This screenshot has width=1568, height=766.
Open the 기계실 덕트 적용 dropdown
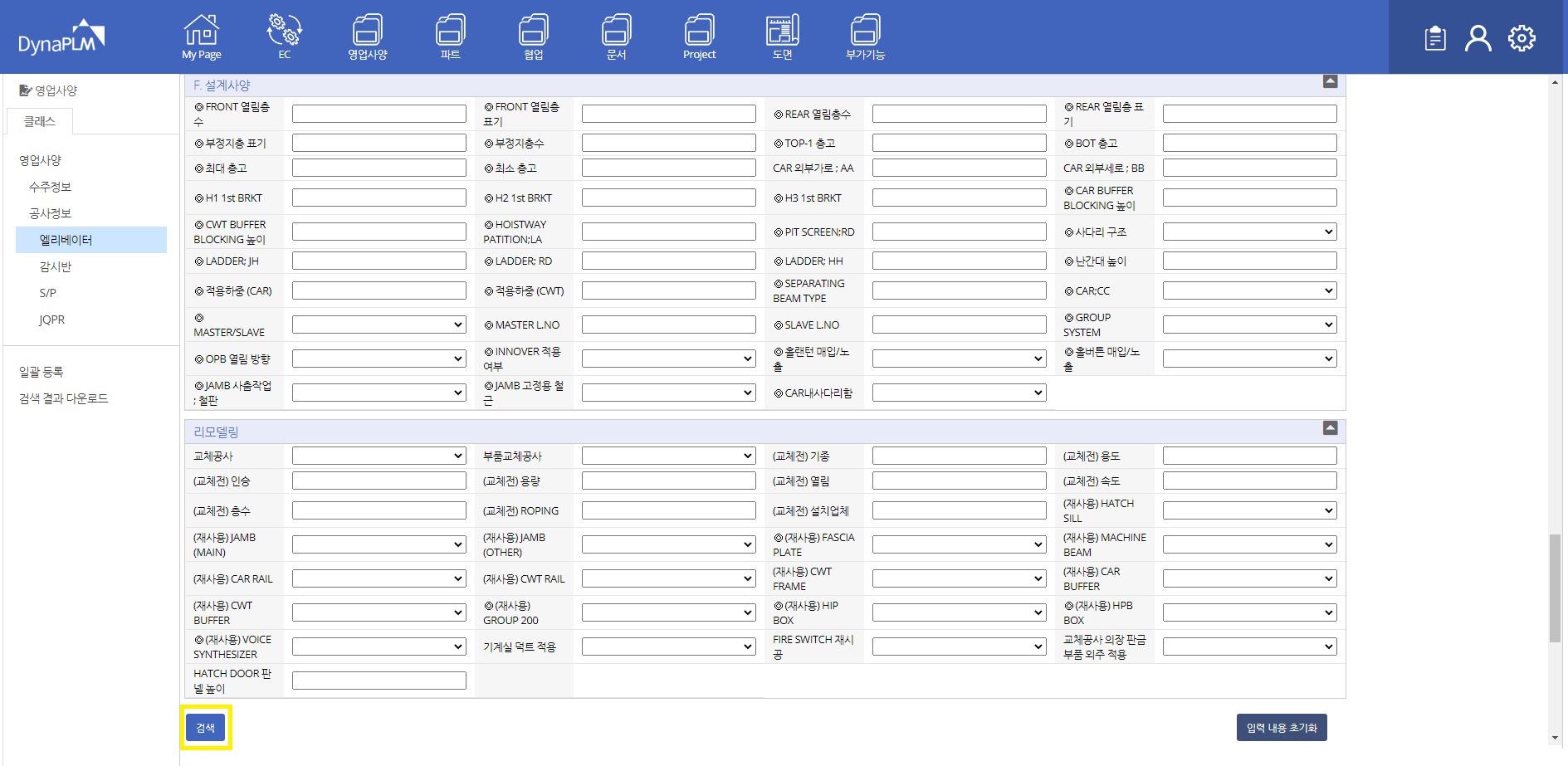(669, 647)
